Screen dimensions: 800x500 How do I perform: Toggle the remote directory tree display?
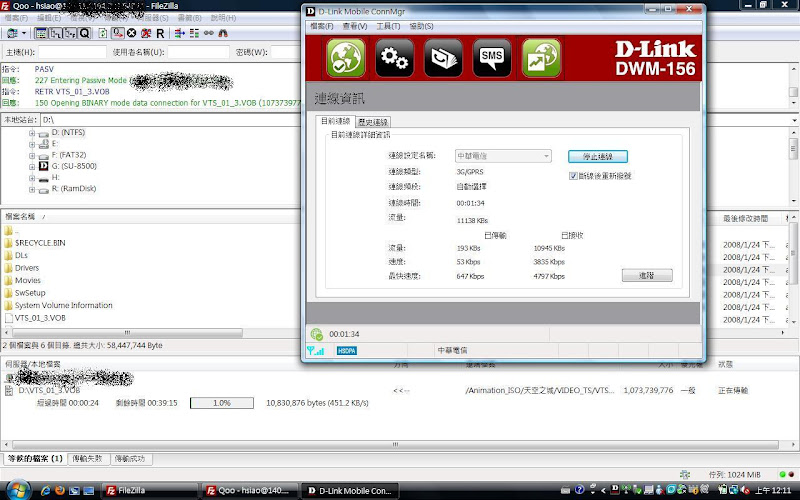coord(70,33)
